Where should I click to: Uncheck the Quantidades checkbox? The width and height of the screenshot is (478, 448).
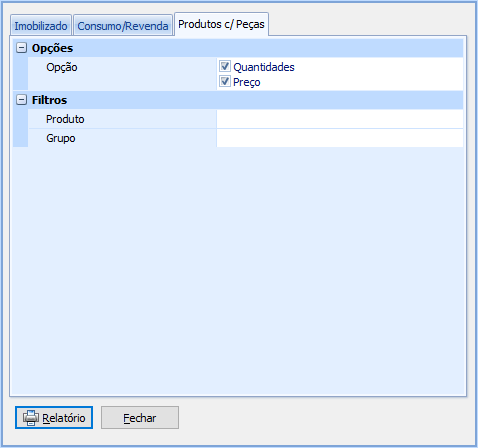pyautogui.click(x=225, y=66)
